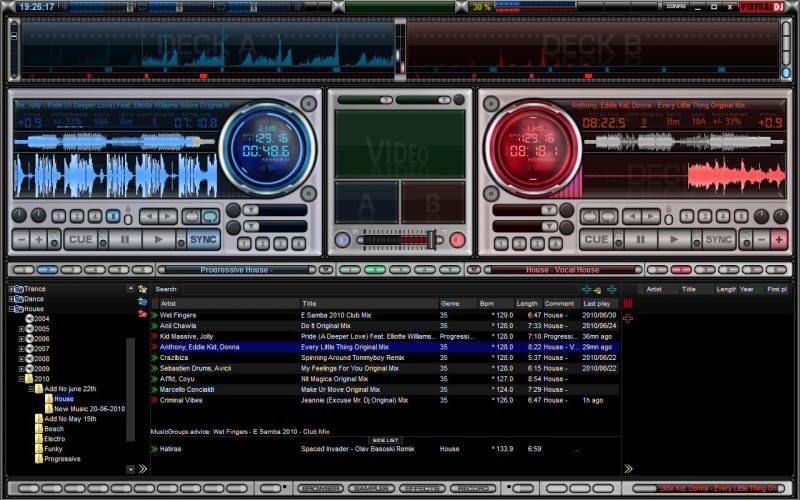Image resolution: width=800 pixels, height=500 pixels.
Task: Set a 1-beat loop on Deck A
Action: tap(58, 216)
